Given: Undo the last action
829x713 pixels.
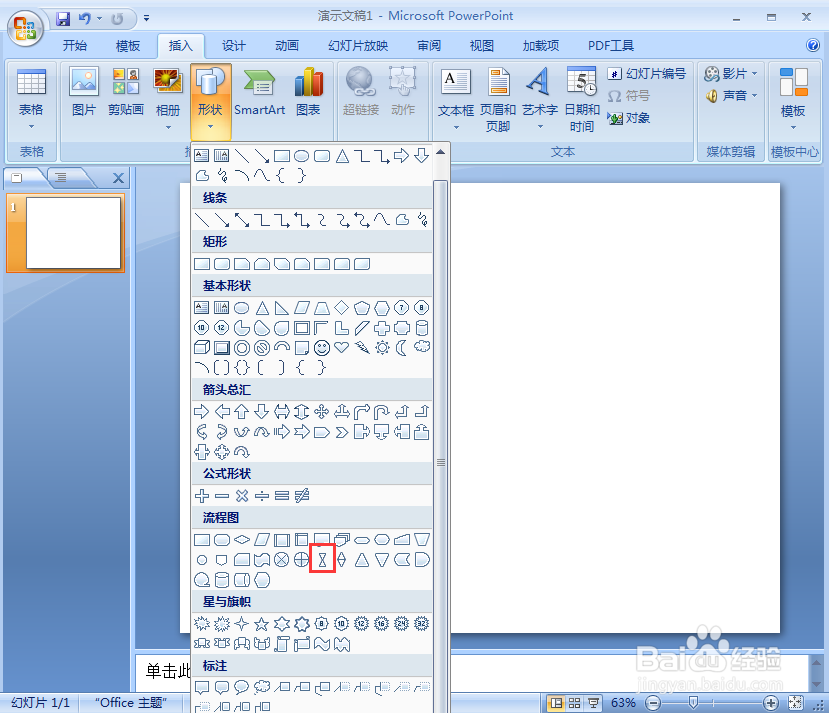Looking at the screenshot, I should pyautogui.click(x=85, y=19).
